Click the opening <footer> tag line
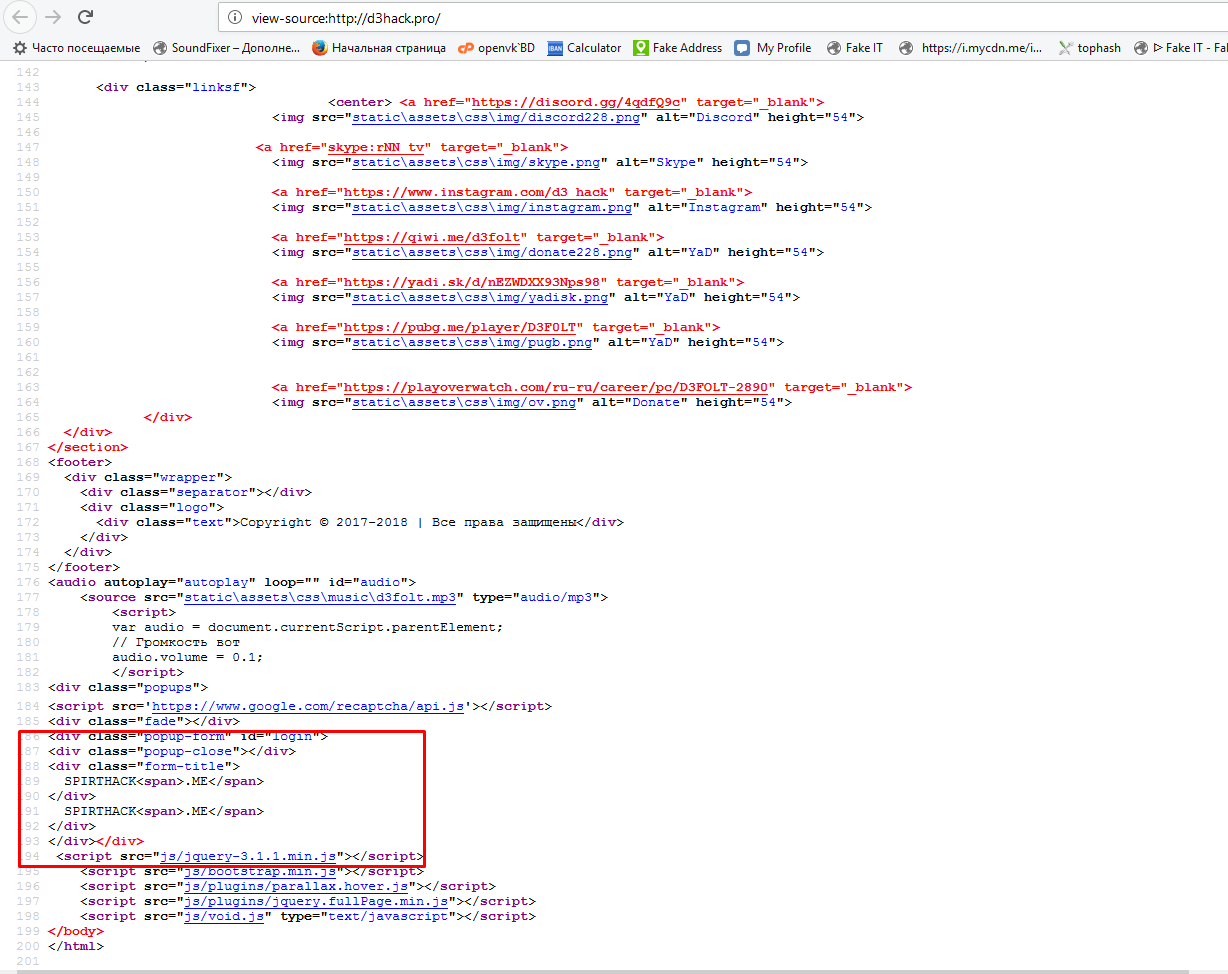This screenshot has width=1228, height=974. [80, 462]
